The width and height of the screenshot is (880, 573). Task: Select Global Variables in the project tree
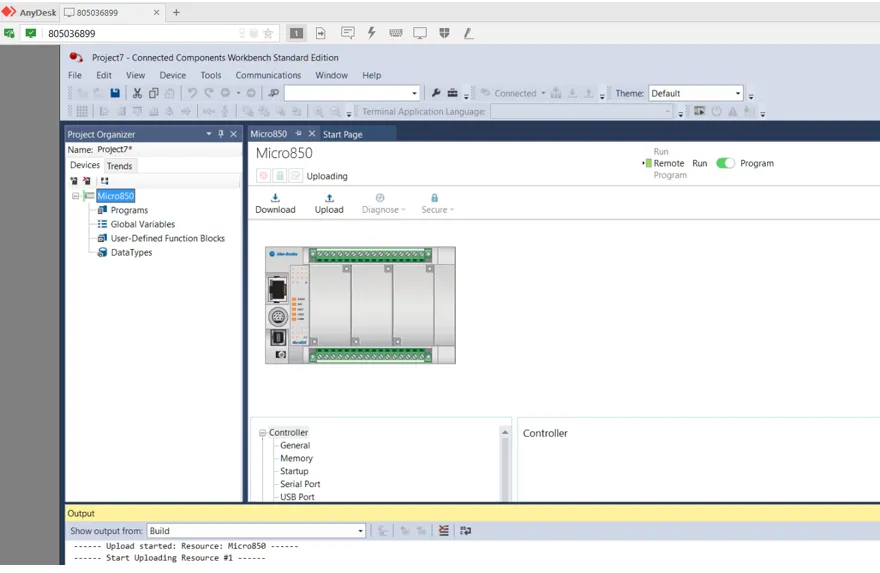coord(143,224)
